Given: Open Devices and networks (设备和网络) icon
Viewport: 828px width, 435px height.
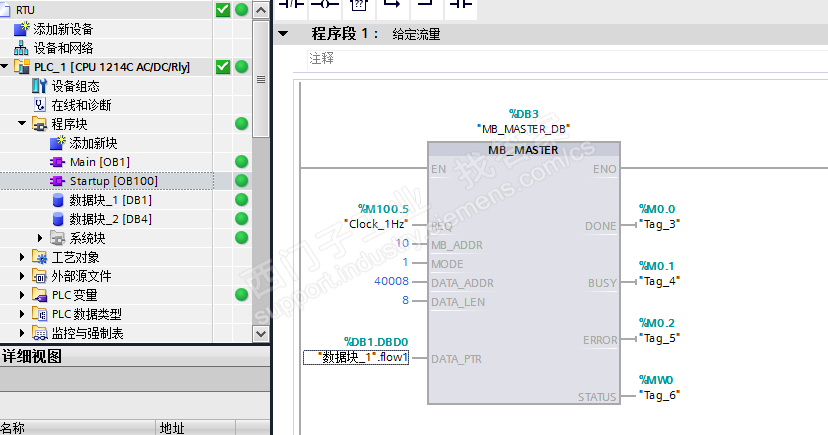Looking at the screenshot, I should coord(21,48).
